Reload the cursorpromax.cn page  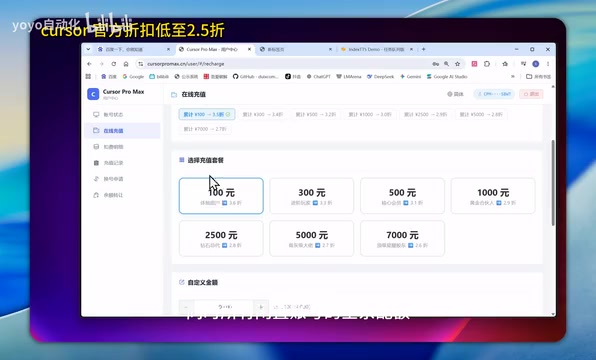(114, 64)
